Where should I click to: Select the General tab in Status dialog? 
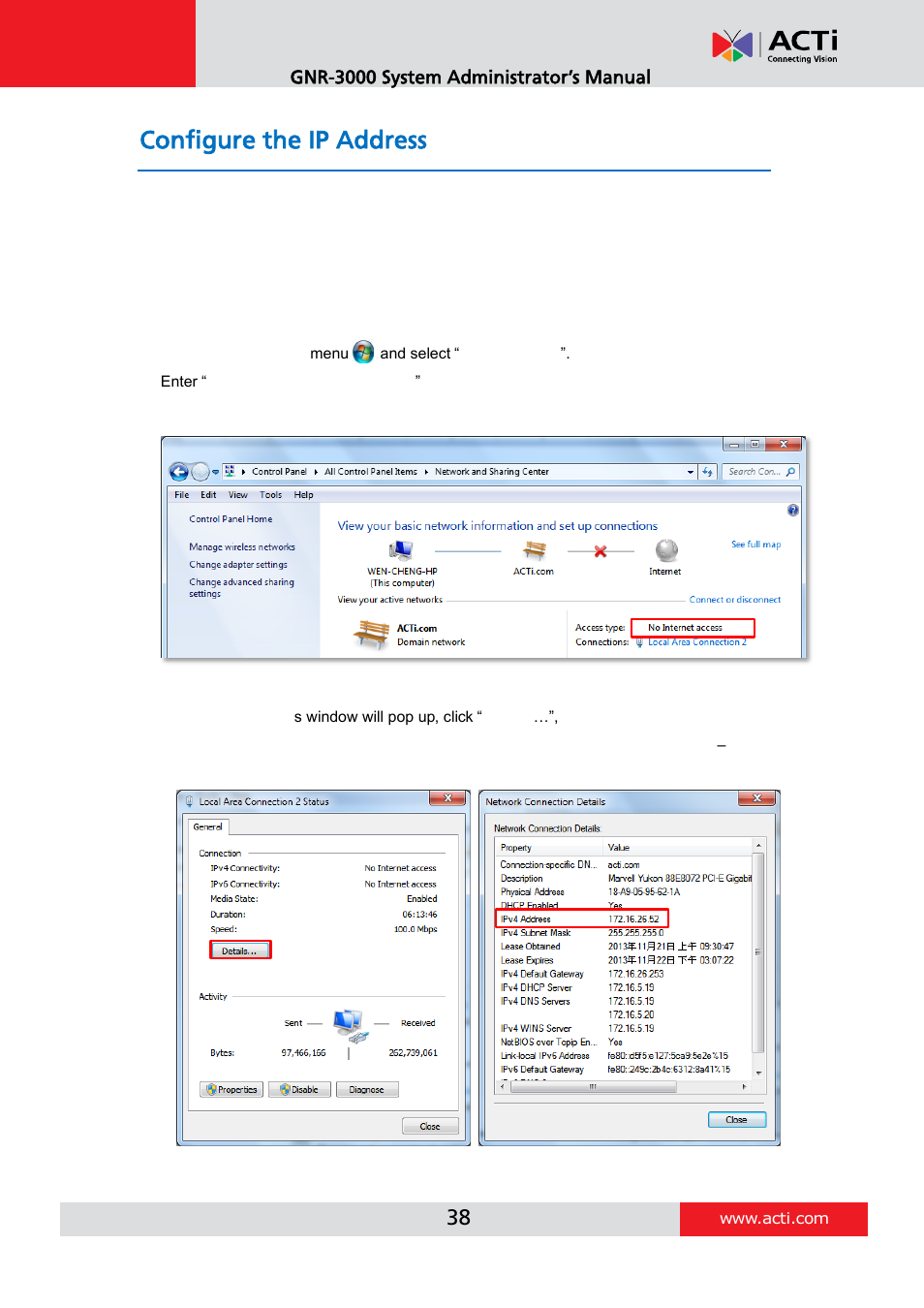(x=207, y=827)
